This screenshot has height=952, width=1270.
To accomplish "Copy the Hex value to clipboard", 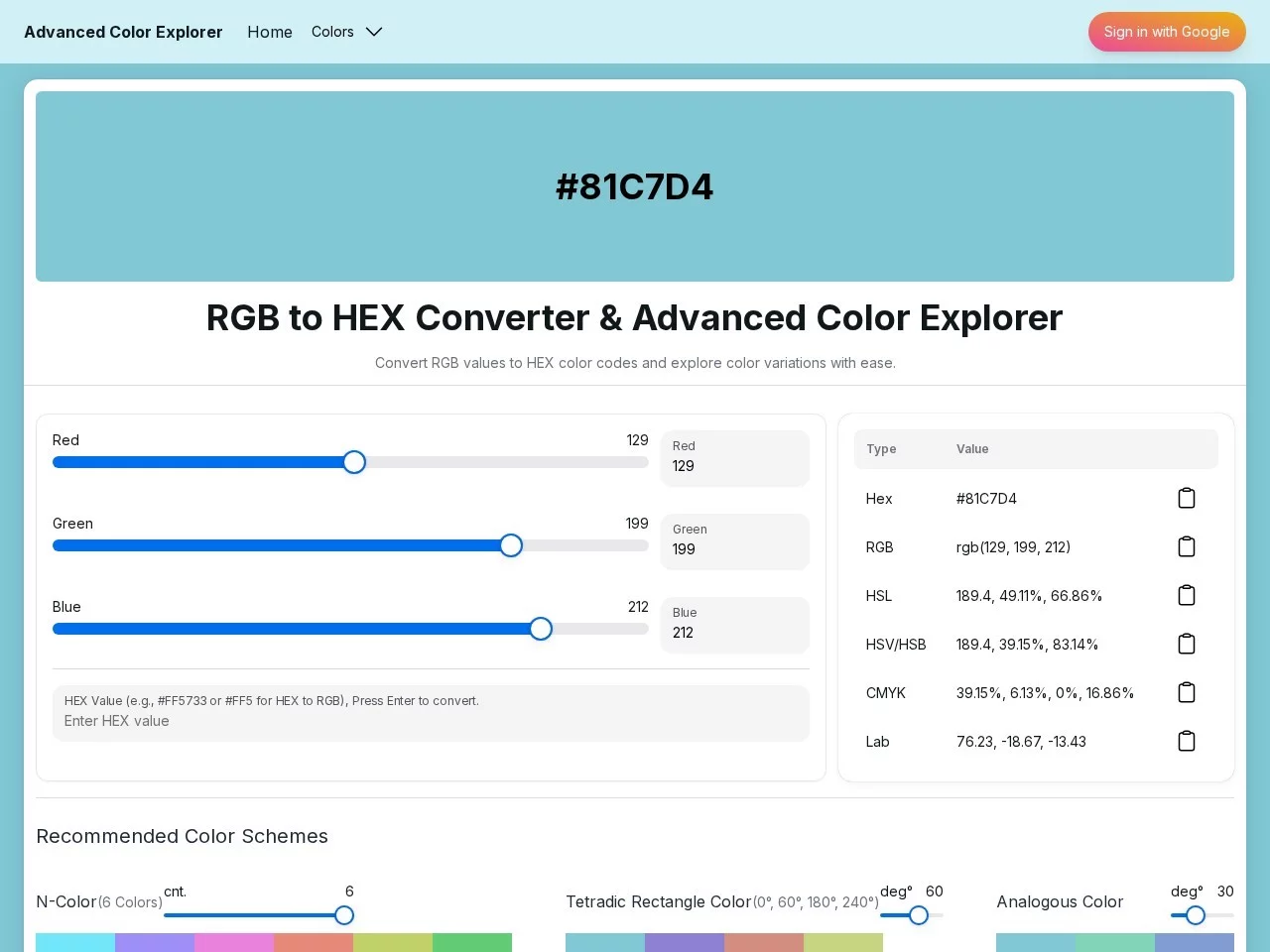I will [x=1186, y=498].
